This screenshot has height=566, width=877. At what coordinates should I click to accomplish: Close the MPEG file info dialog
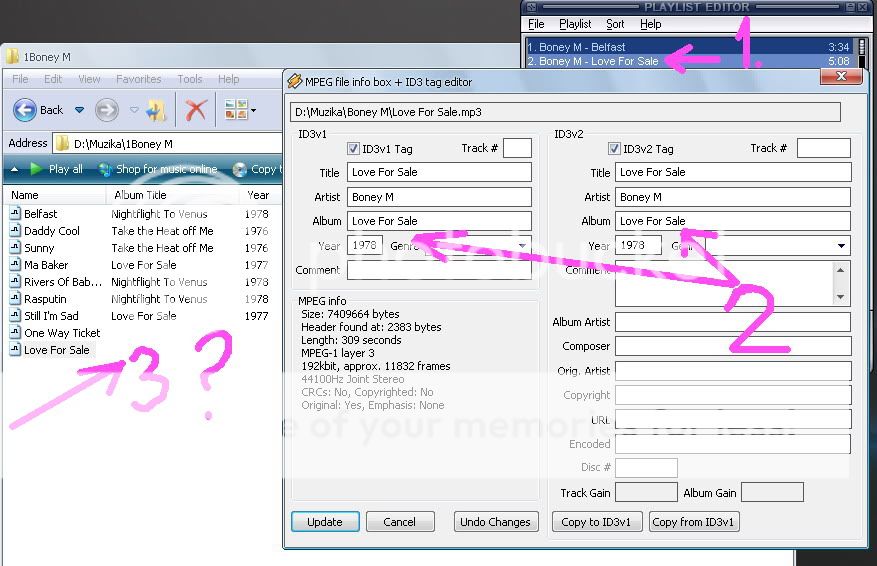point(841,76)
